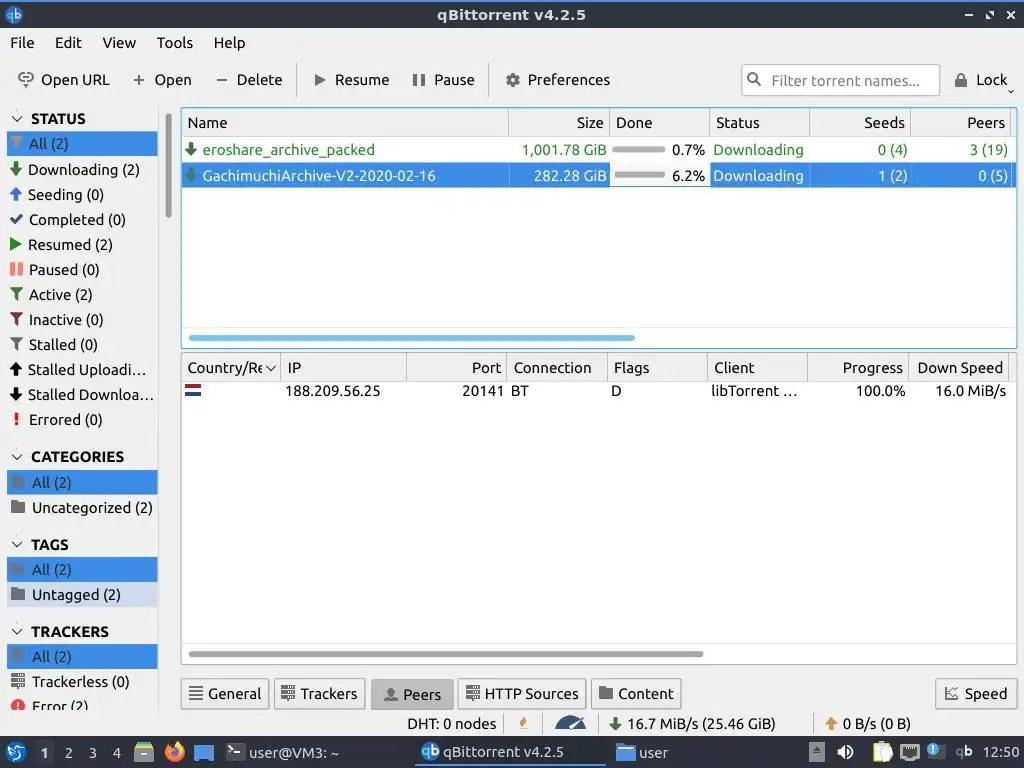Focus the Filter torrent names field

tap(840, 80)
